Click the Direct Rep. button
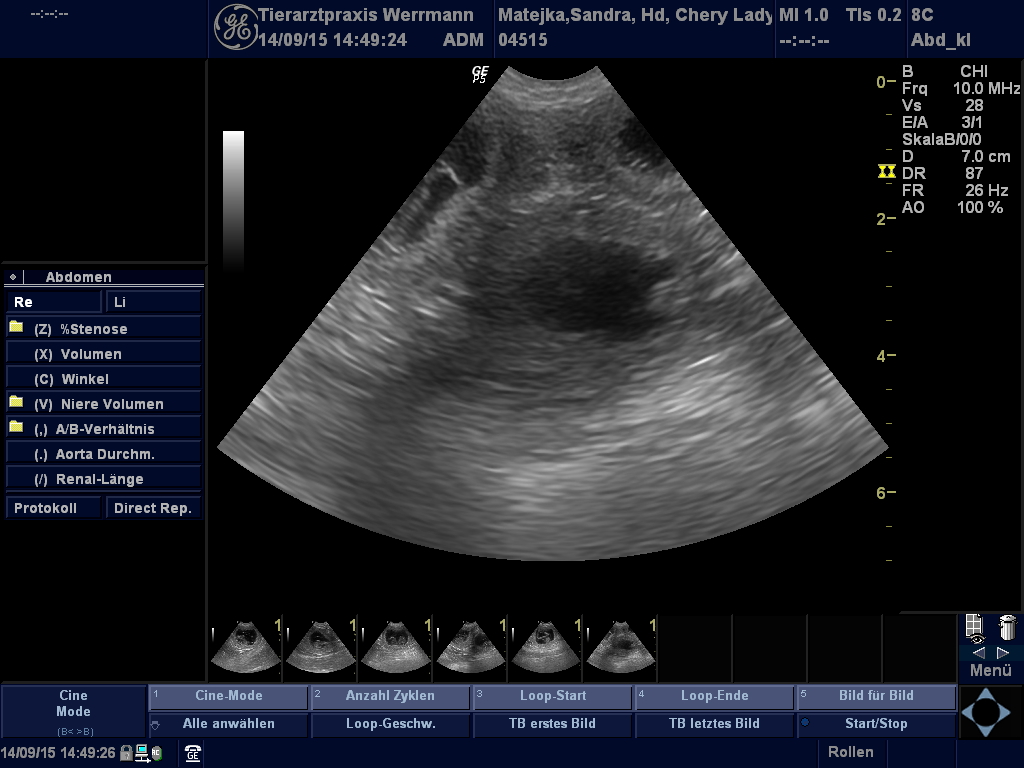Viewport: 1024px width, 768px height. coord(153,508)
